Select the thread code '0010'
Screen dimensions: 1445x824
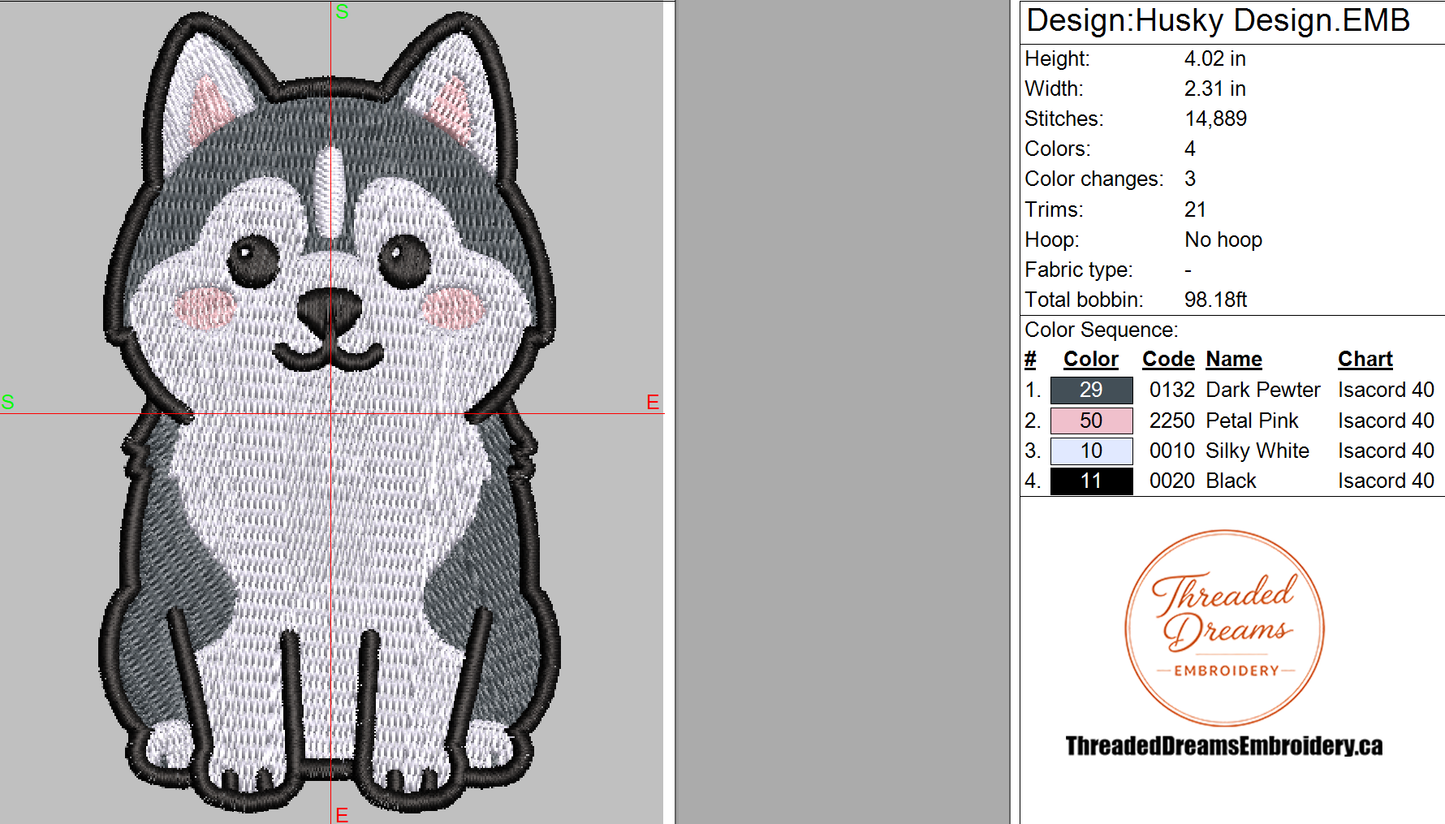(1172, 451)
